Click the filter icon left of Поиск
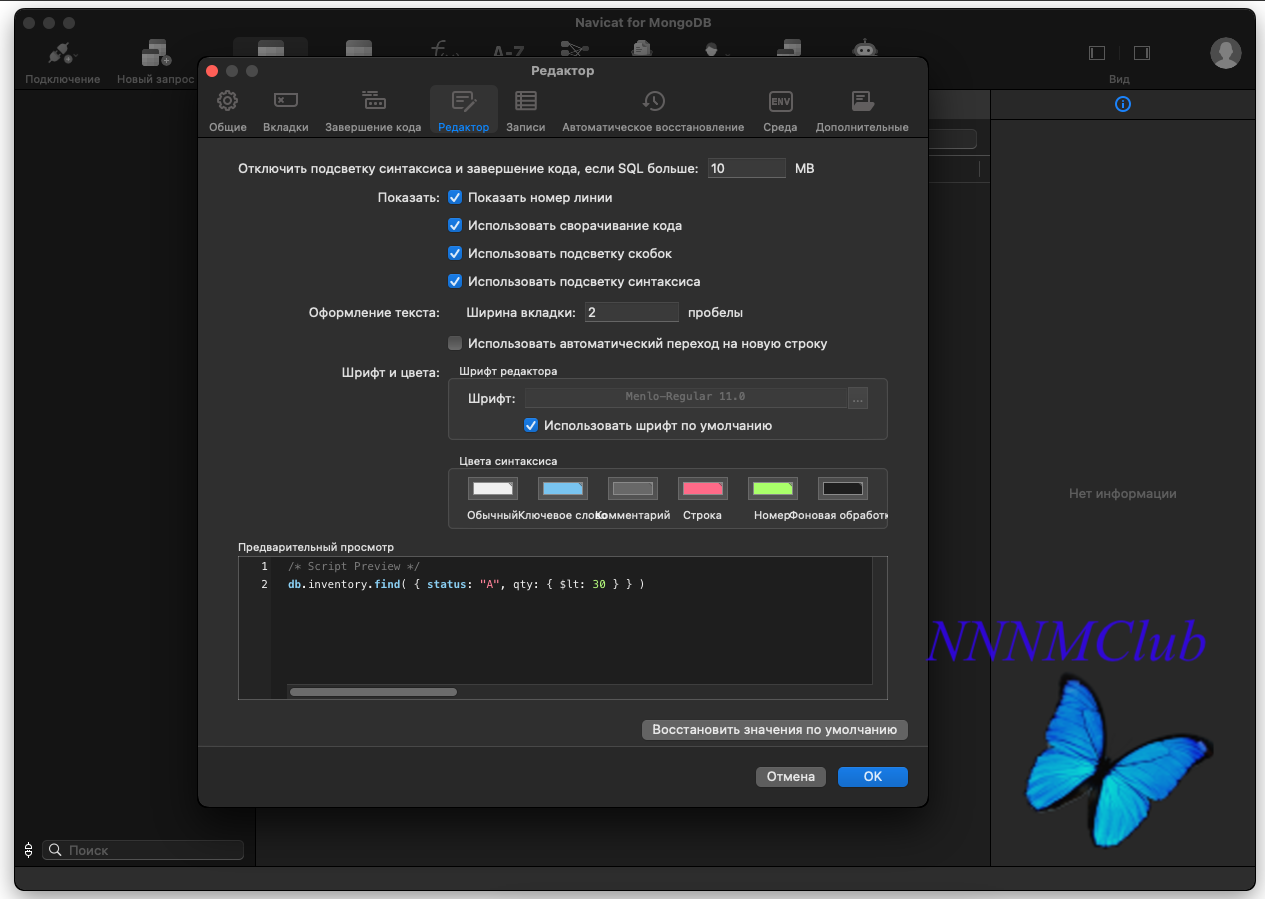Screen dimensions: 1265x899 28,850
